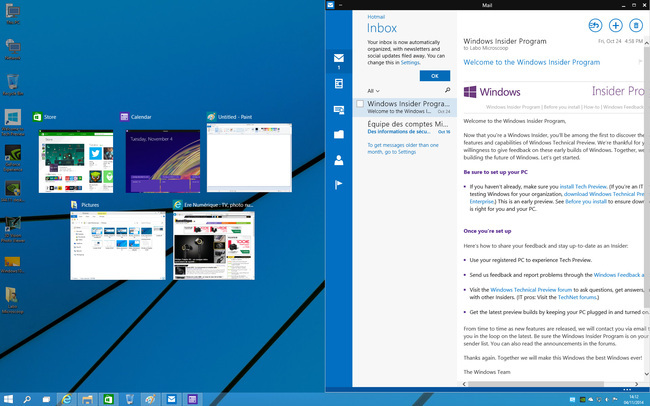Open the Recycle Bin desktop icon
The width and height of the screenshot is (650, 406).
coord(12,85)
